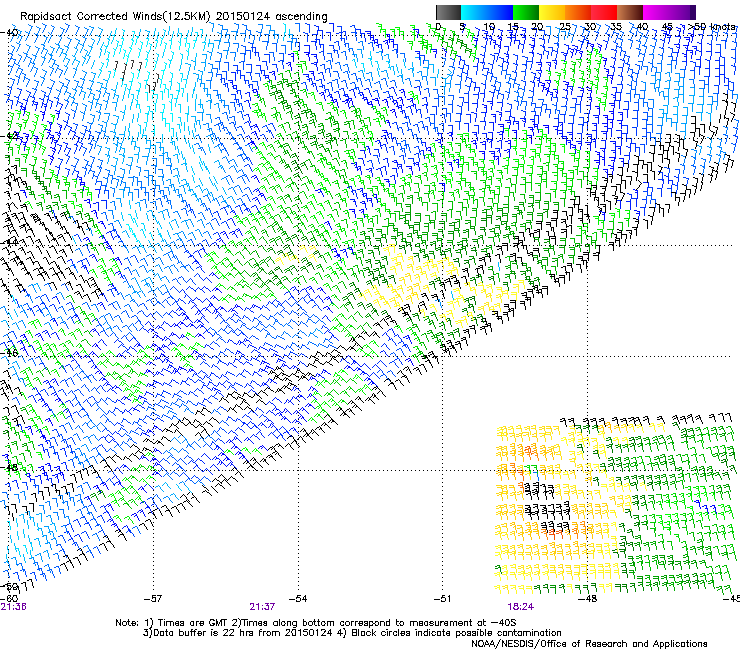The width and height of the screenshot is (740, 650).
Task: Click the chart title 'Rapidscat Corrected Winds(12.5KM)'
Action: (x=115, y=17)
